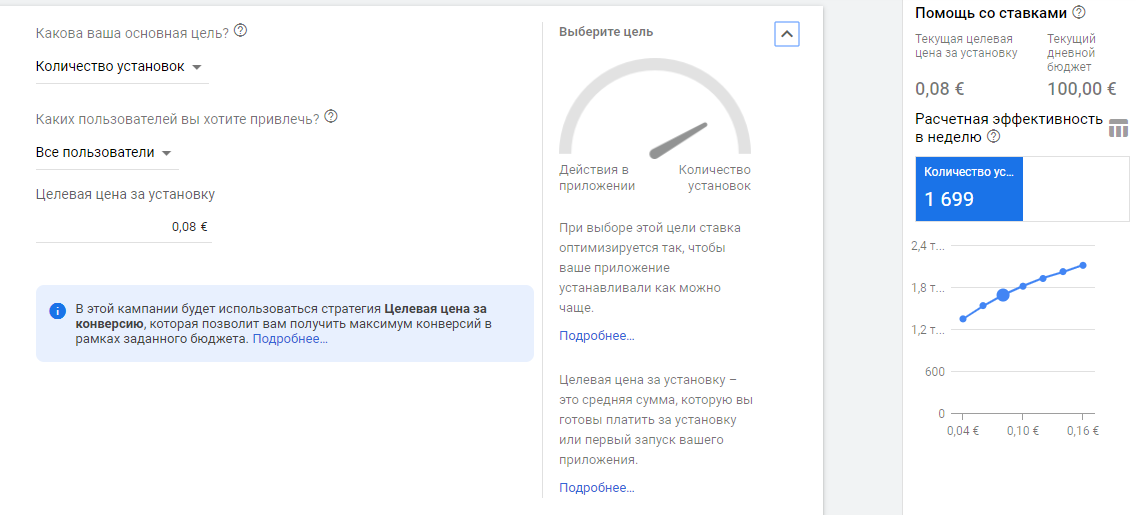Viewport: 1136px width, 515px height.
Task: Open help icon beside users question
Action: [x=331, y=117]
